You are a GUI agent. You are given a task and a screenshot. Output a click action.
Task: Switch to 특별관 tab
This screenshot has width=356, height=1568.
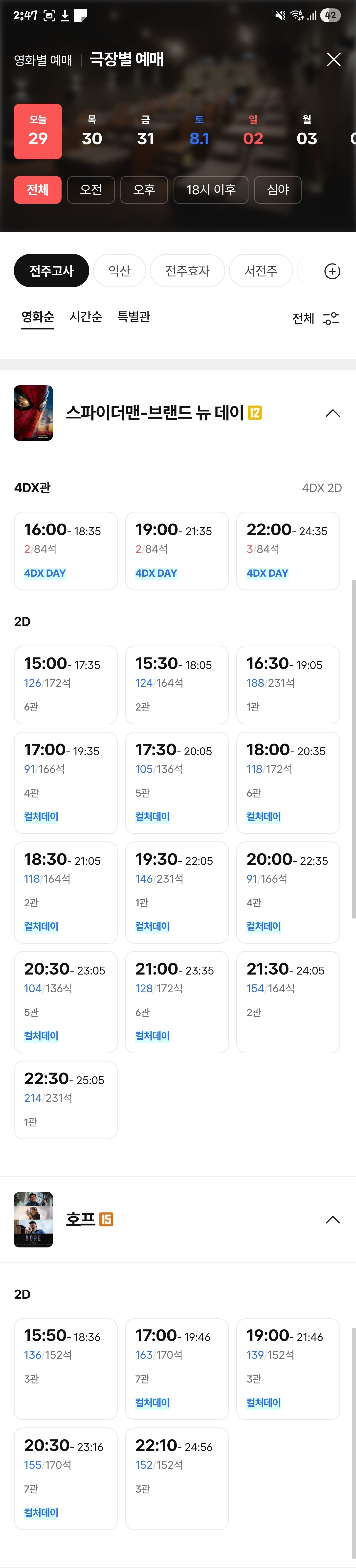133,317
